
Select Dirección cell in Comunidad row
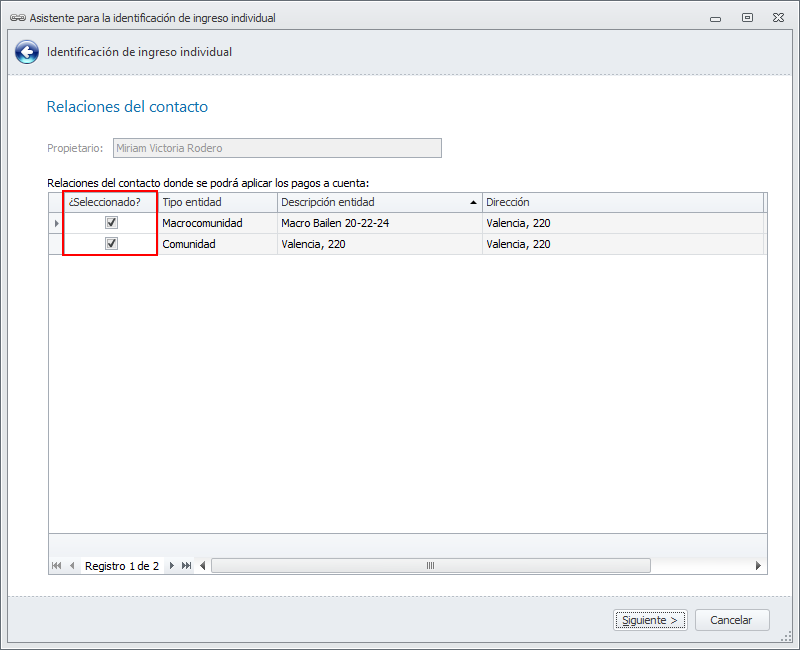(x=623, y=244)
